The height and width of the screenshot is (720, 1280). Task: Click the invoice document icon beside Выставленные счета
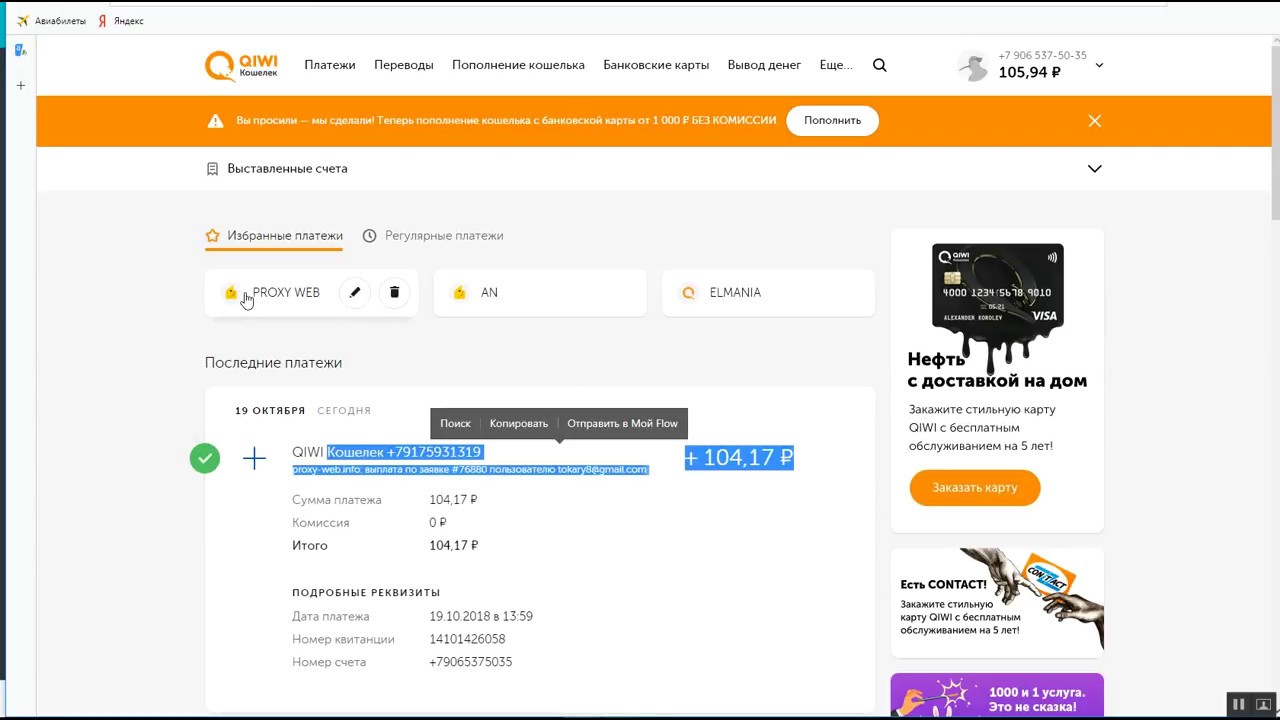[x=212, y=169]
